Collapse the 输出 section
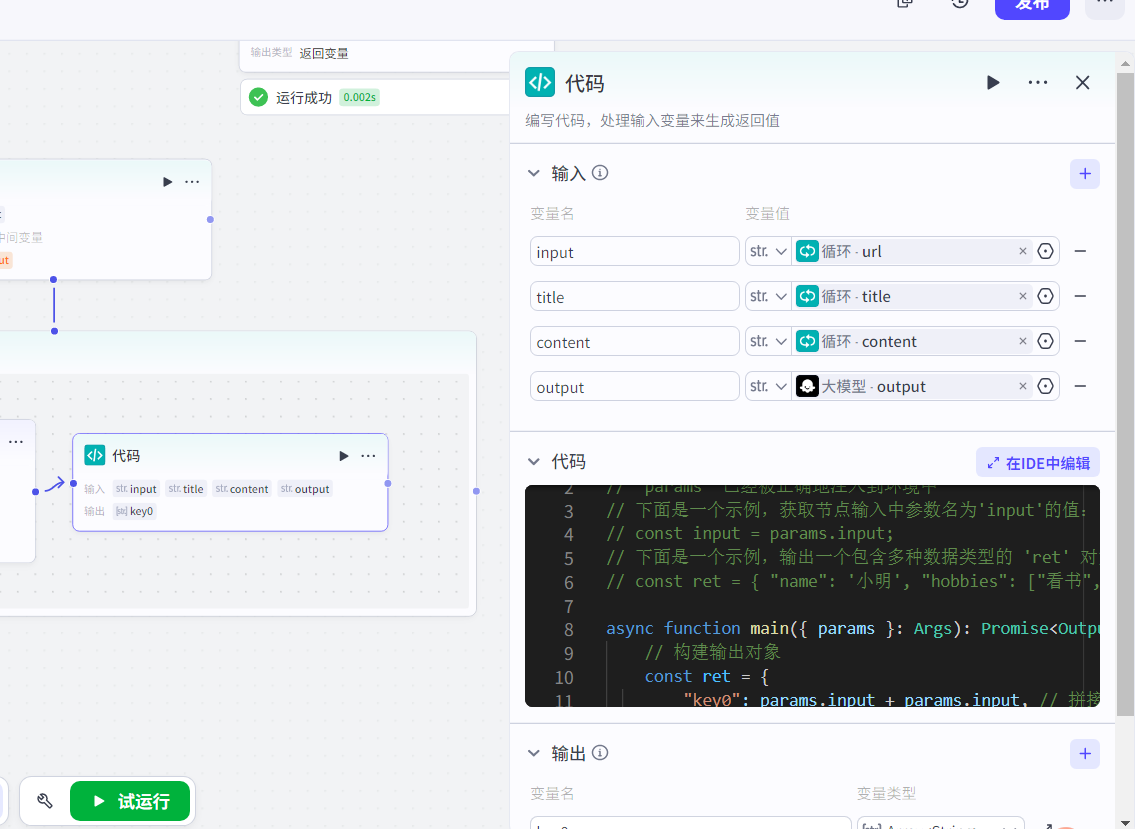 (534, 753)
